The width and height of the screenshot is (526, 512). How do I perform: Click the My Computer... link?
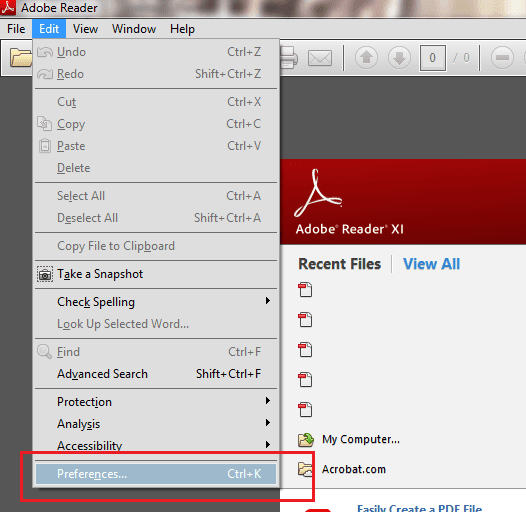[361, 439]
